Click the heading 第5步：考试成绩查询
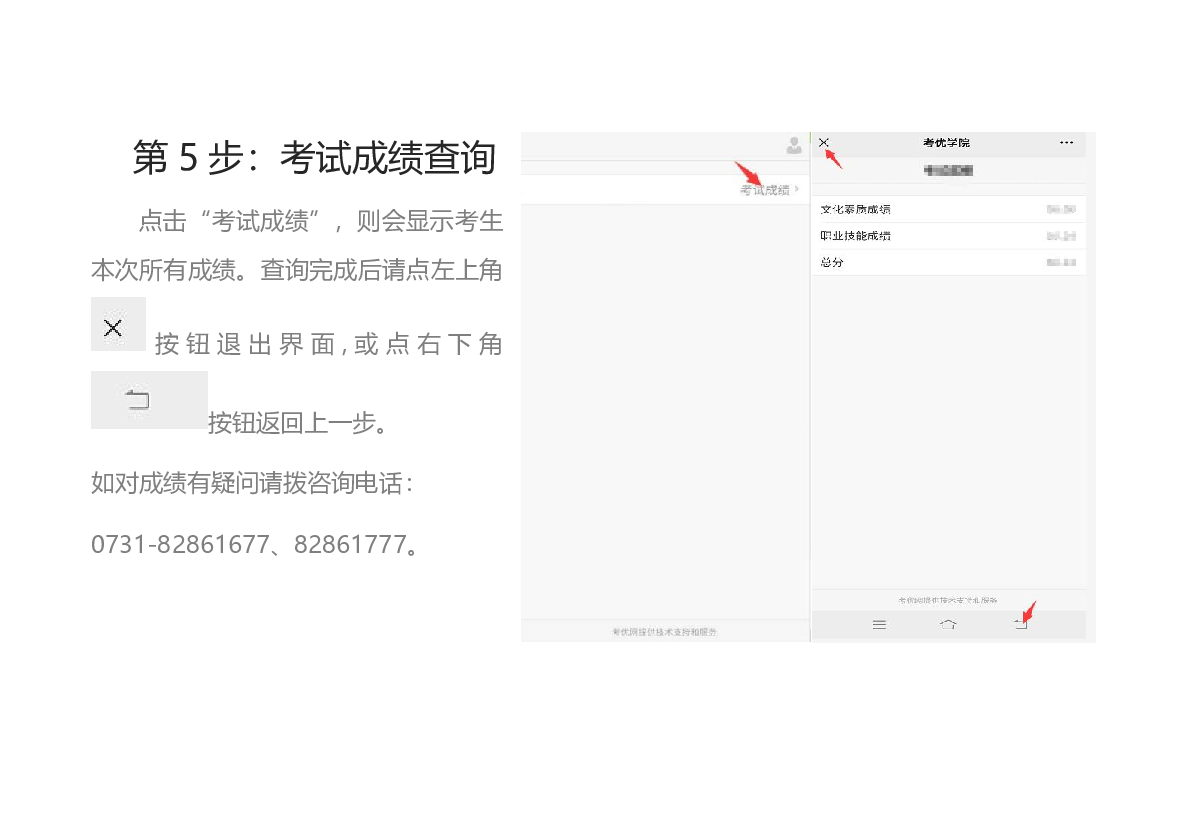Image resolution: width=1191 pixels, height=839 pixels. pyautogui.click(x=314, y=158)
